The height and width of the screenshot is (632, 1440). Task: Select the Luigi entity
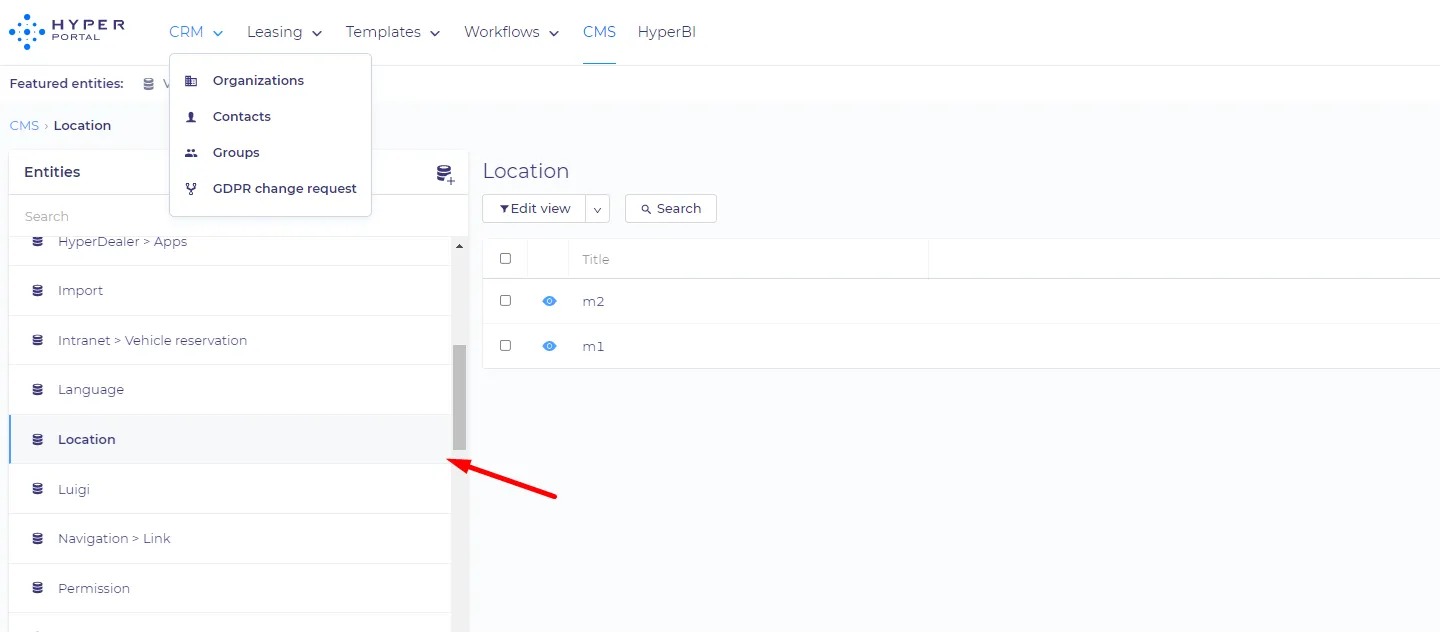(x=230, y=490)
